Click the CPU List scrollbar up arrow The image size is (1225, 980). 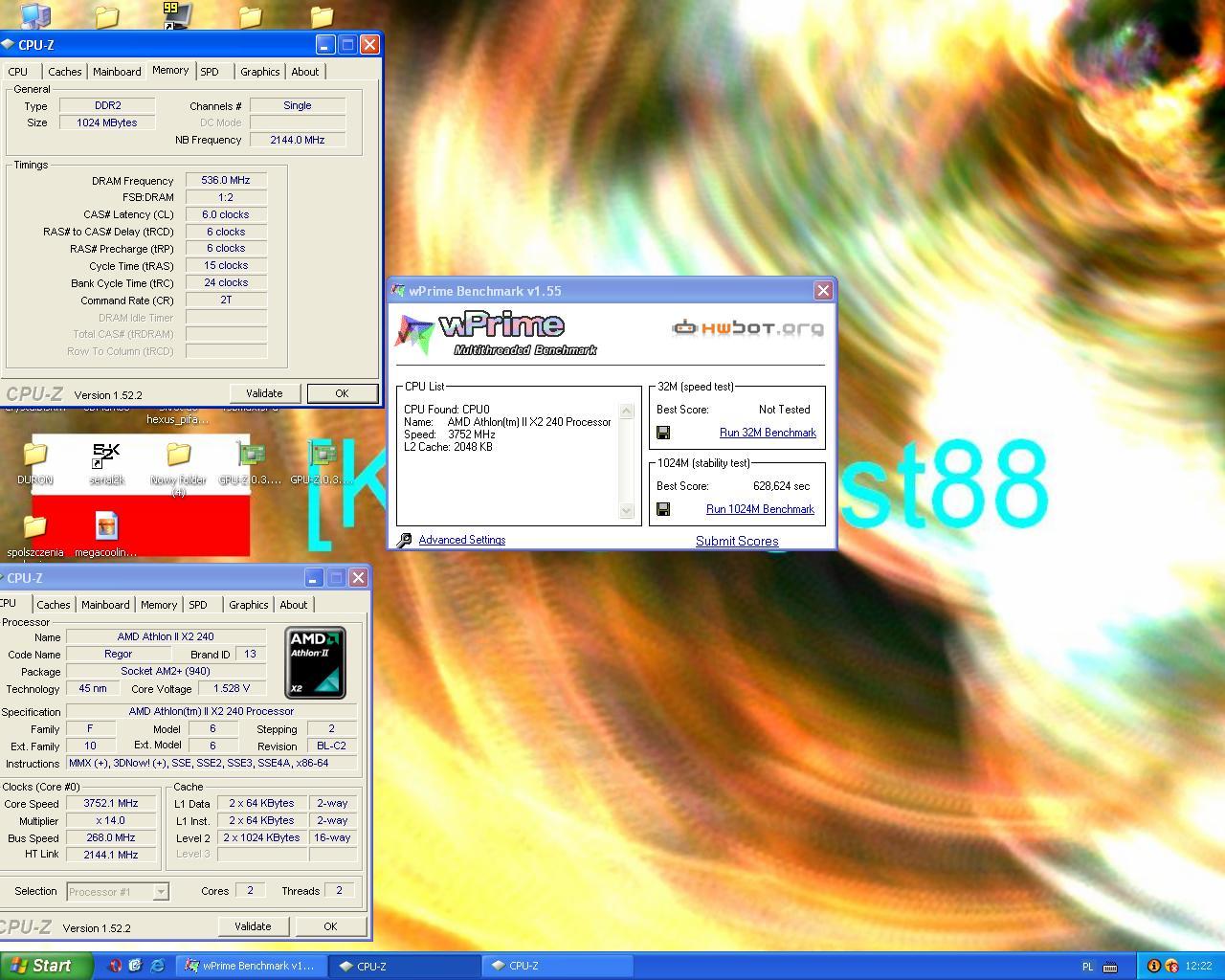point(627,412)
